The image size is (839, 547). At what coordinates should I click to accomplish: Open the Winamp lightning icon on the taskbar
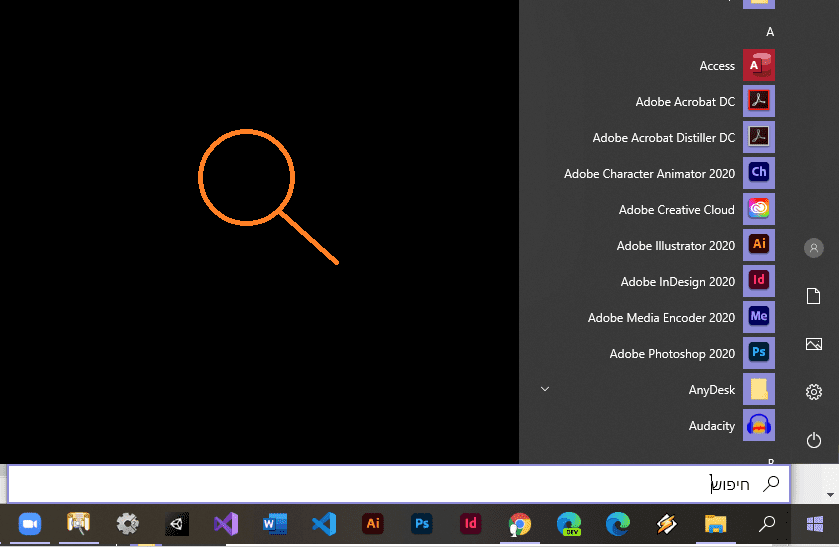click(666, 524)
